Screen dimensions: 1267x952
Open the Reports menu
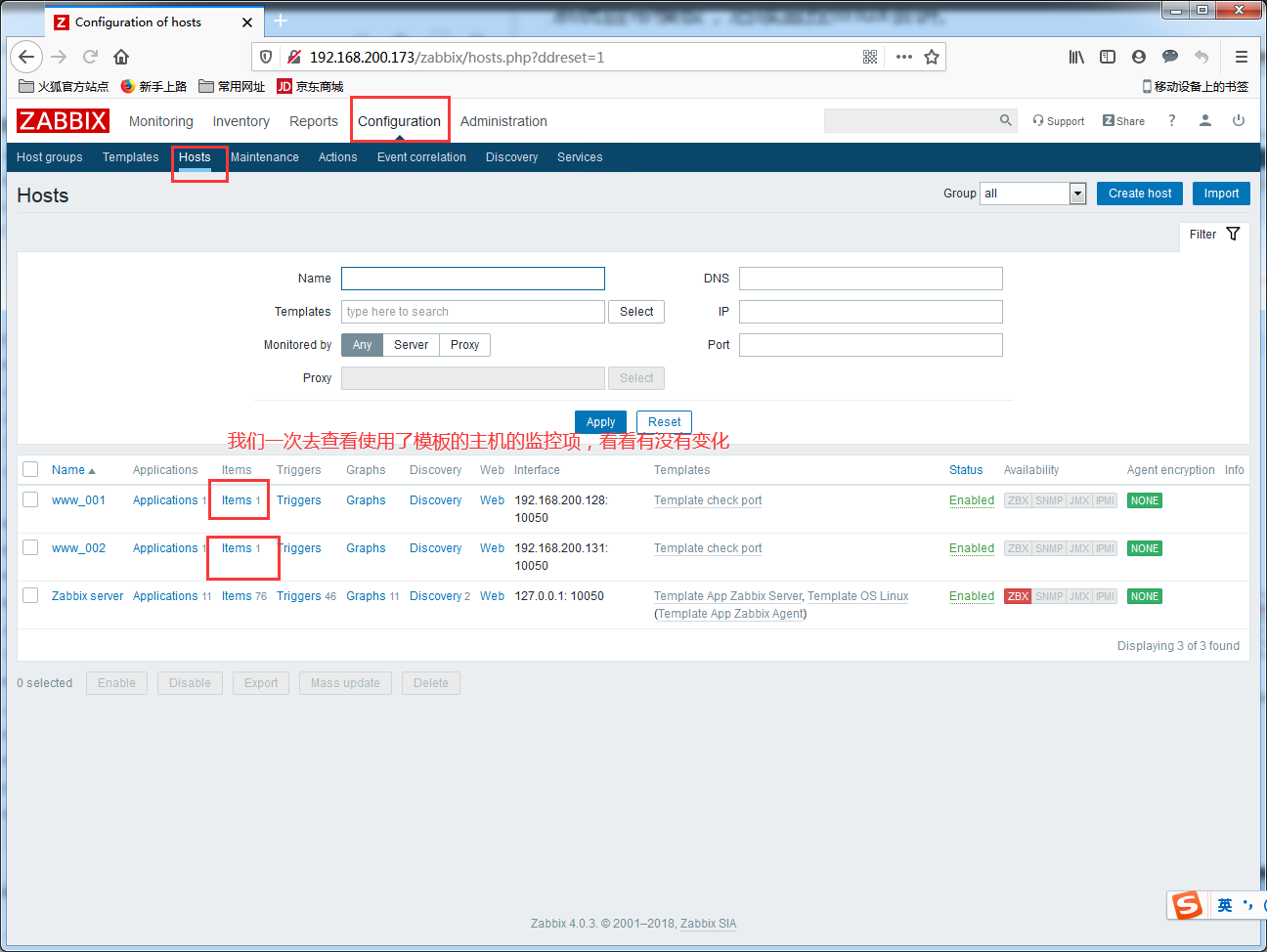(x=314, y=121)
